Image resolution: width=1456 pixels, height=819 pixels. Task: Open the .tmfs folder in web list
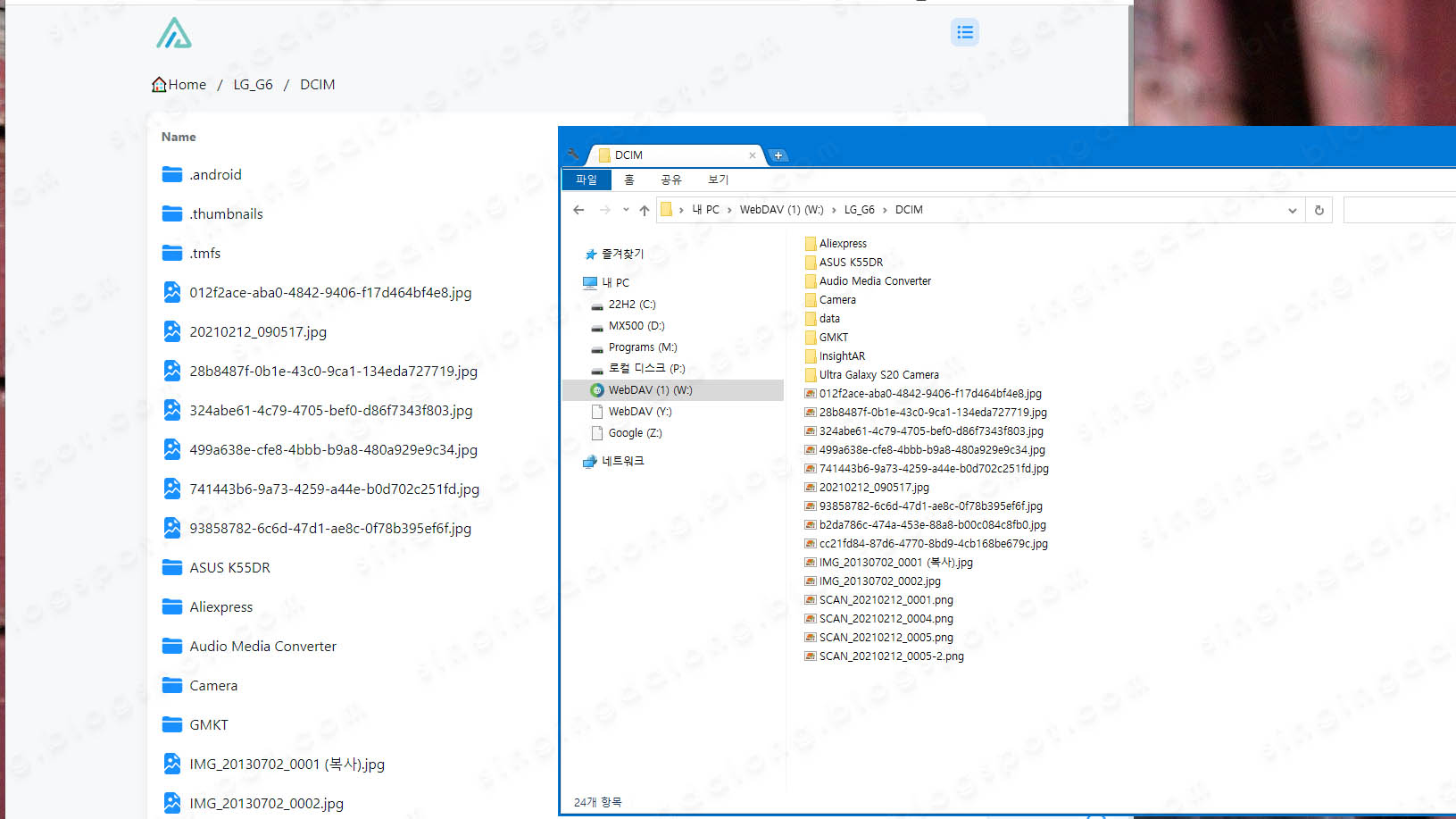(204, 253)
